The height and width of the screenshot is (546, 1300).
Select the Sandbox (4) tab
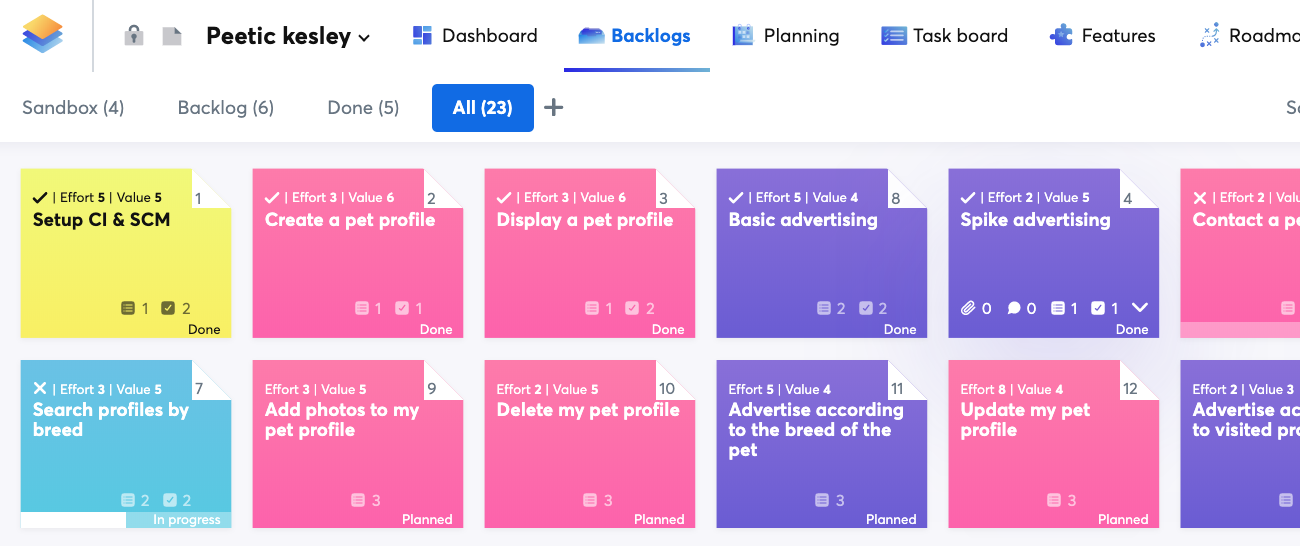[x=73, y=107]
